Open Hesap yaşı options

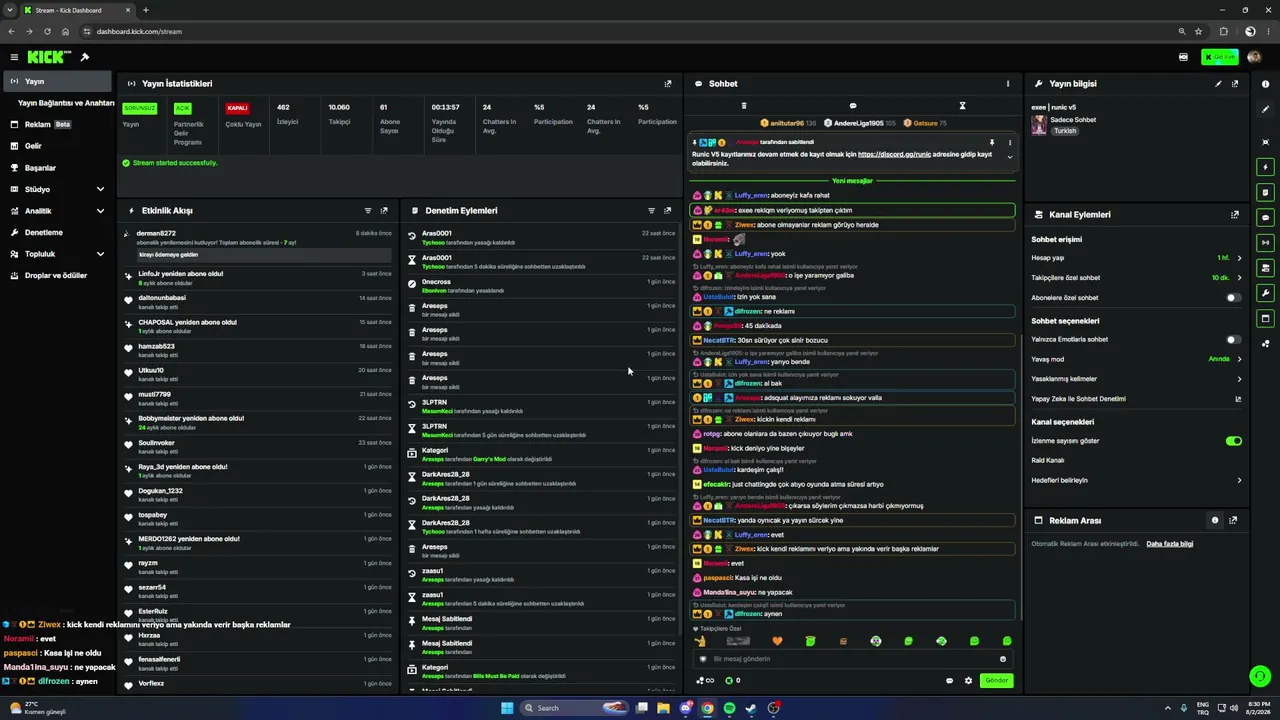pos(1136,258)
